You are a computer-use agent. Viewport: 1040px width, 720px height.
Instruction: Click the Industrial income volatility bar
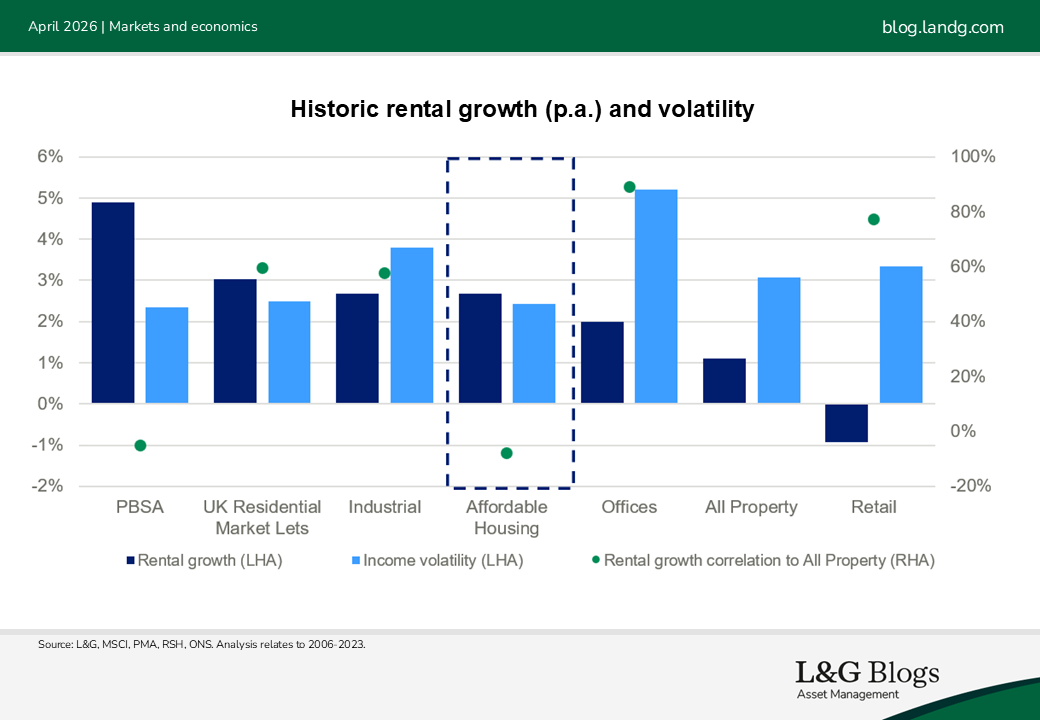tap(411, 325)
